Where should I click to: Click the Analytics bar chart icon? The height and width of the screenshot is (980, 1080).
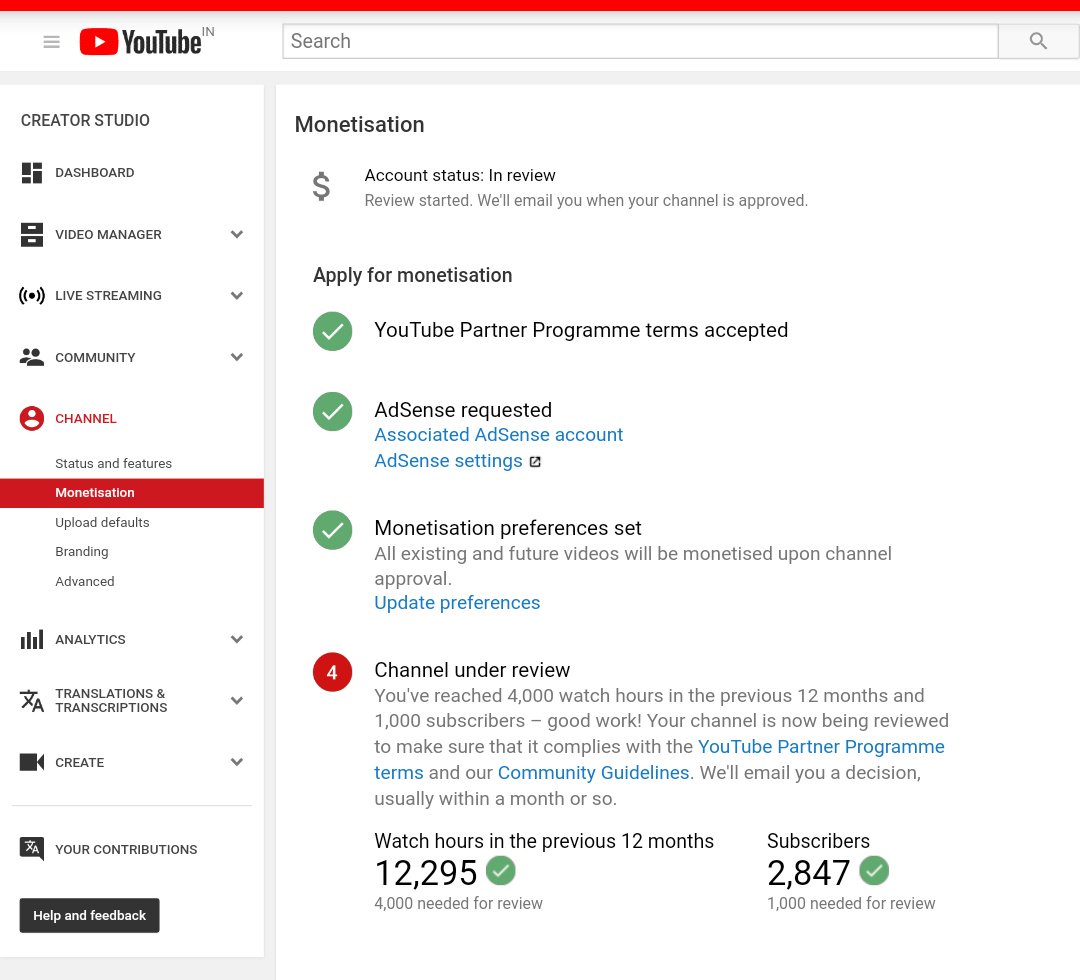tap(32, 640)
